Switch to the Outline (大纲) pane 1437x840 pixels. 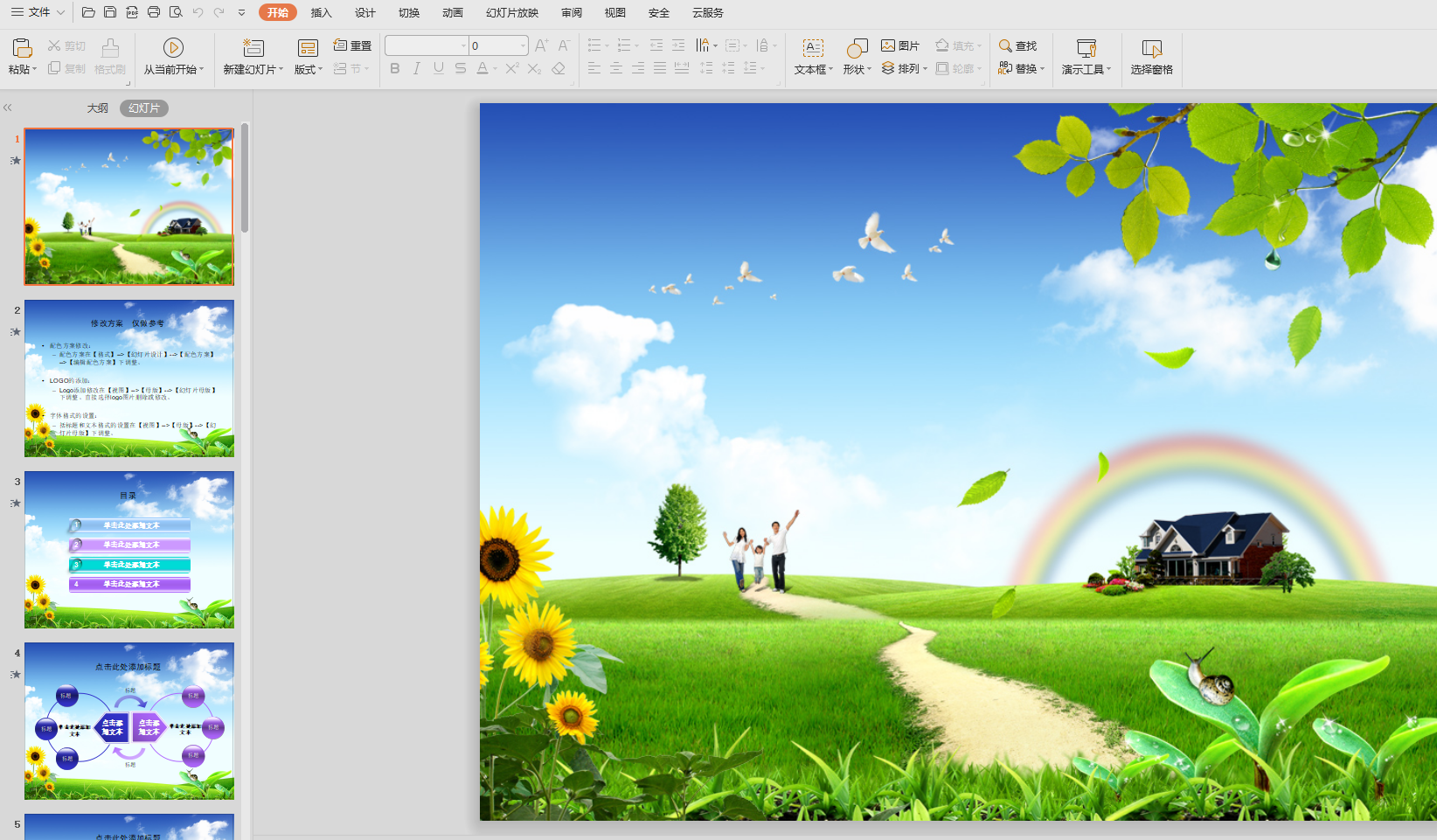click(x=98, y=108)
